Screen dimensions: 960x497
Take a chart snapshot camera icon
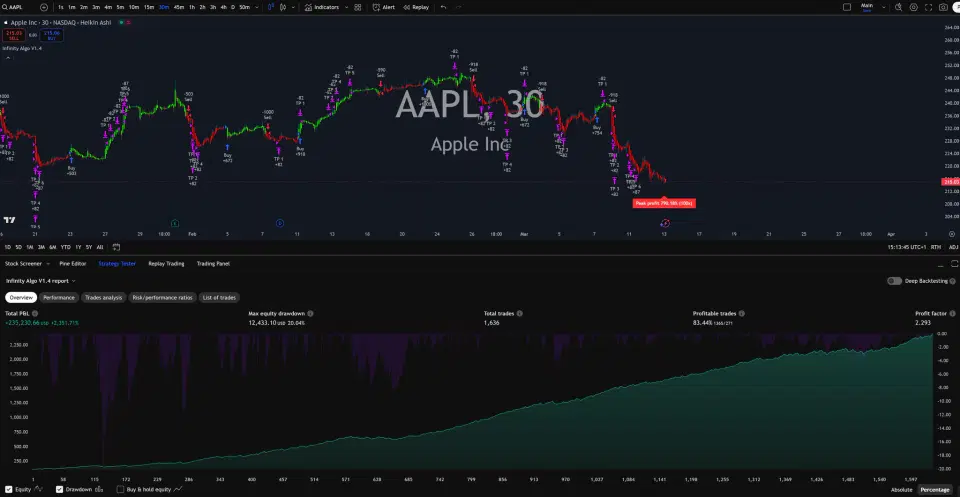point(943,7)
